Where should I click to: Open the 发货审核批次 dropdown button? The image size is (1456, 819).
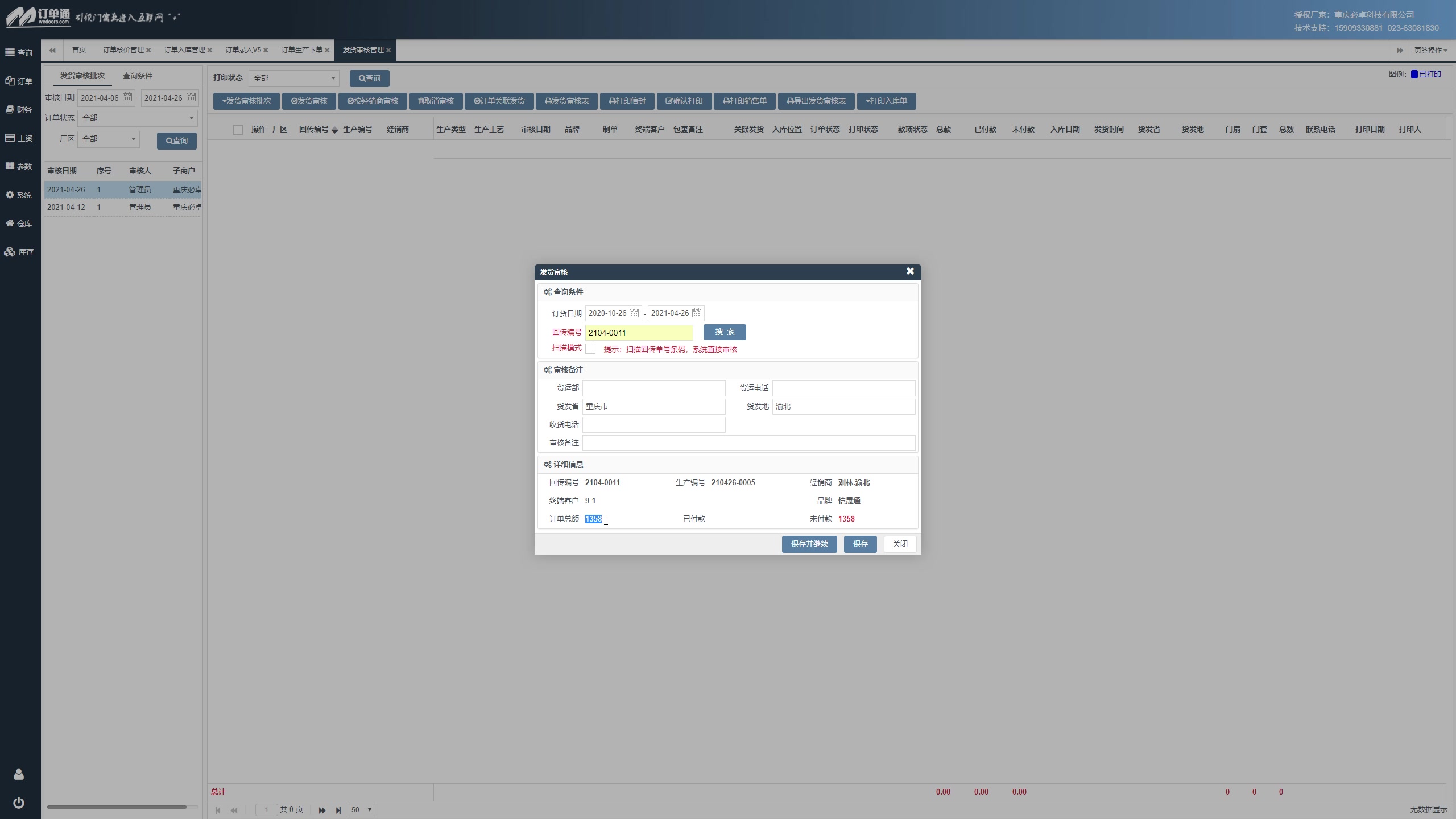246,101
